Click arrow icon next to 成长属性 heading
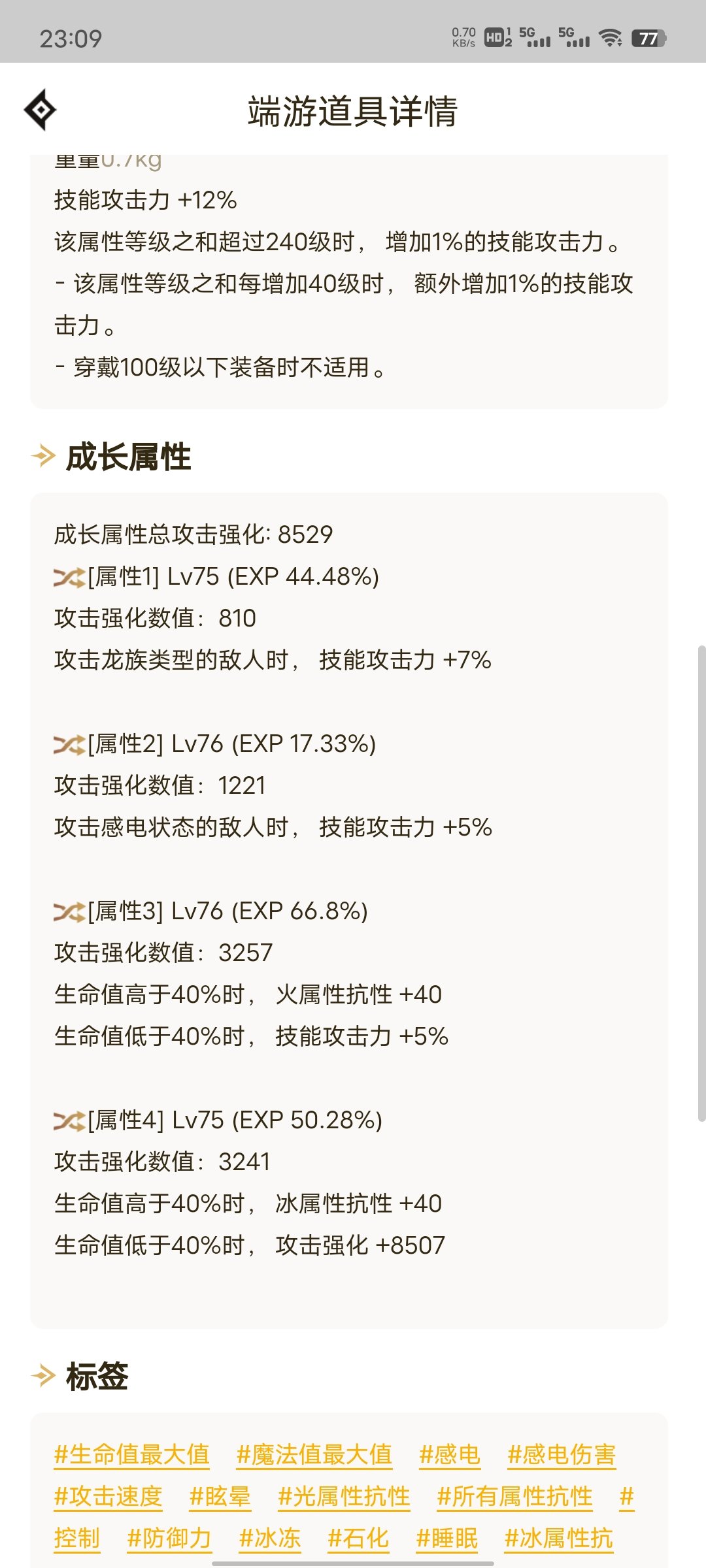The image size is (706, 1568). click(x=43, y=456)
